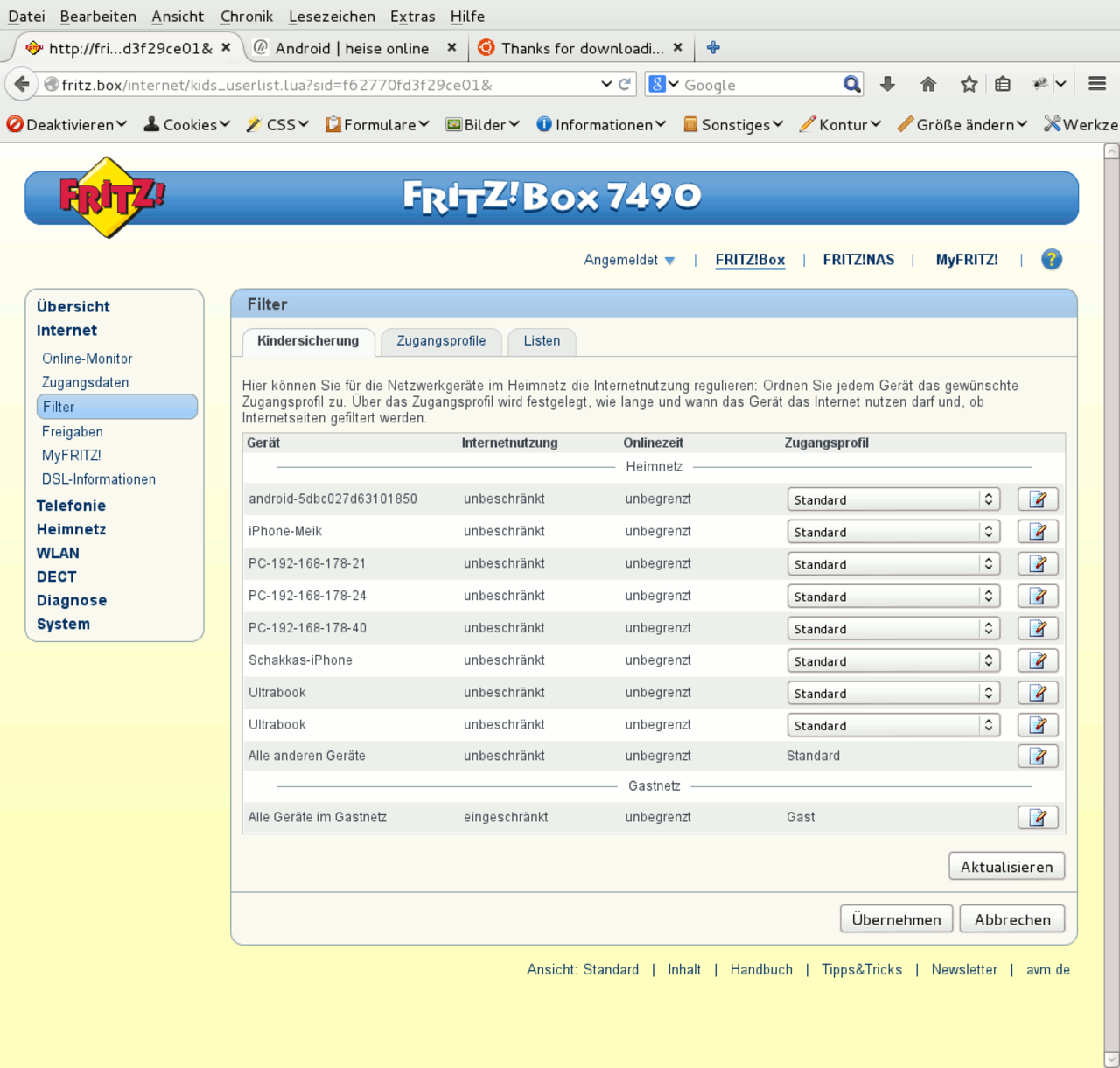Screen dimensions: 1120x1068
Task: Open the Handbuch footer link
Action: point(761,970)
